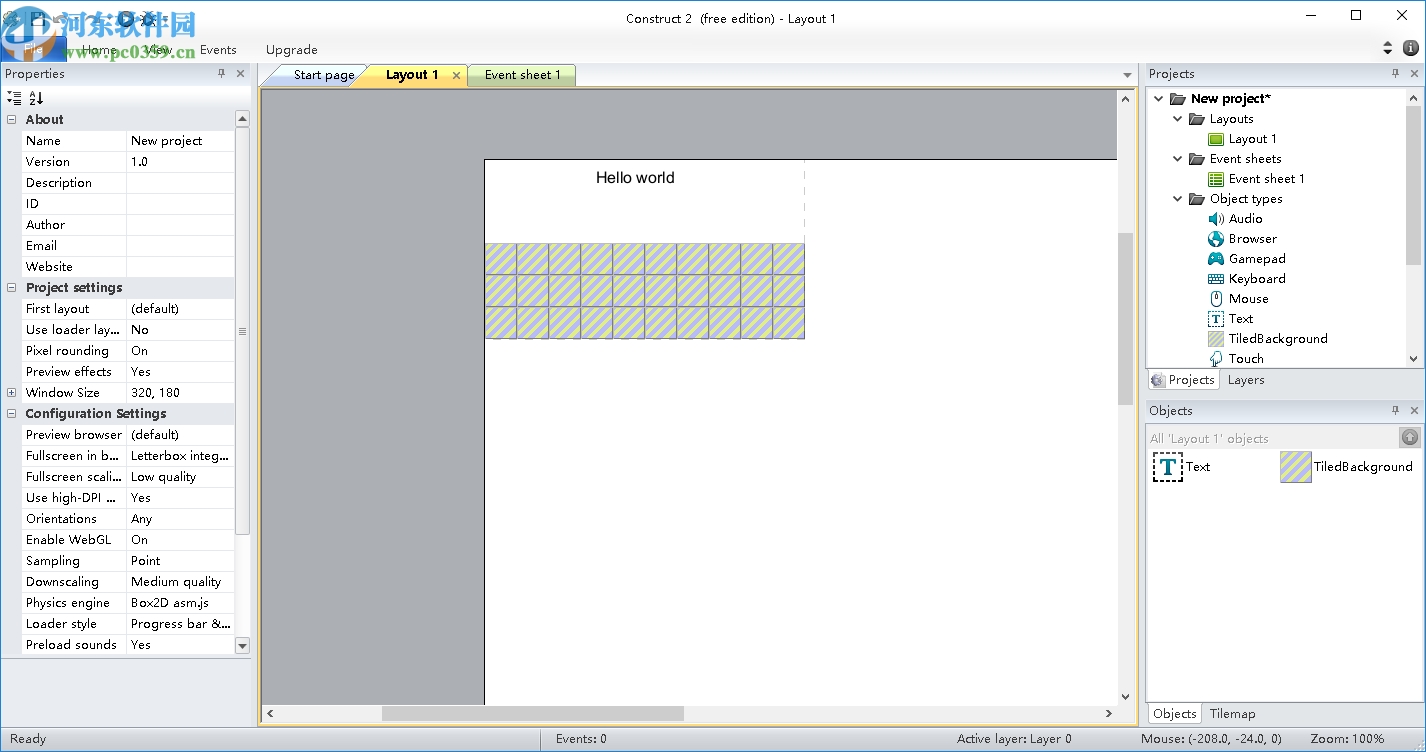Click the Projects tree scroll down arrow
The image size is (1426, 752).
1414,358
